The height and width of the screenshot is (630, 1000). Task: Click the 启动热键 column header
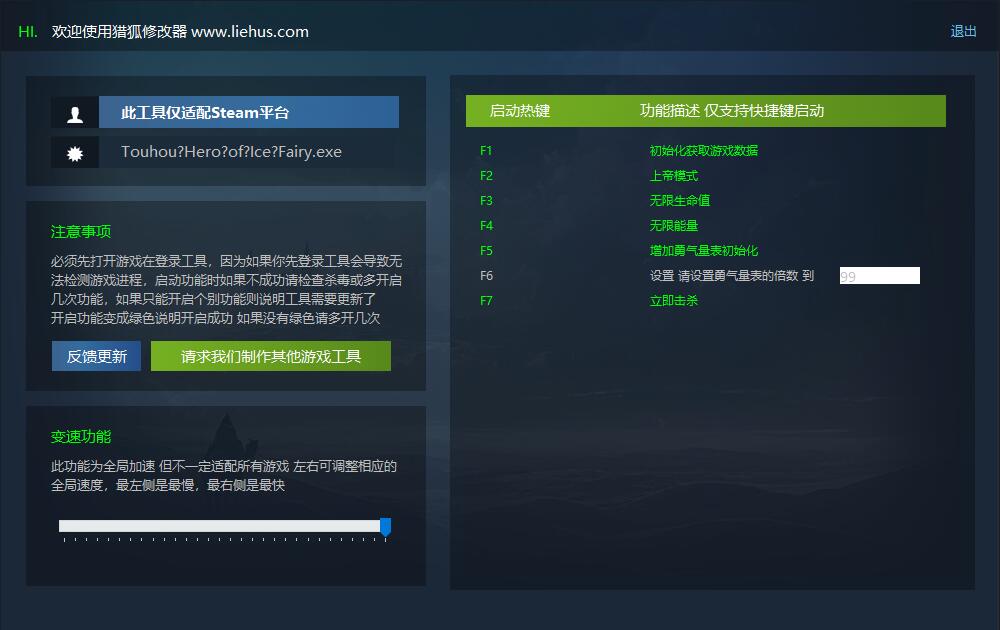[519, 111]
